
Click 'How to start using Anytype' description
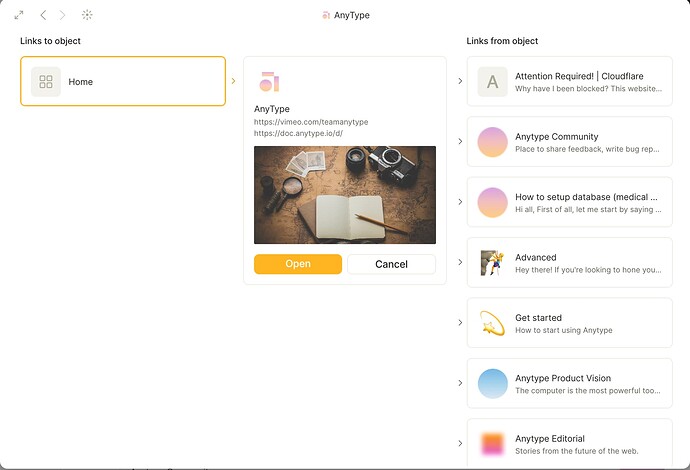pyautogui.click(x=564, y=330)
